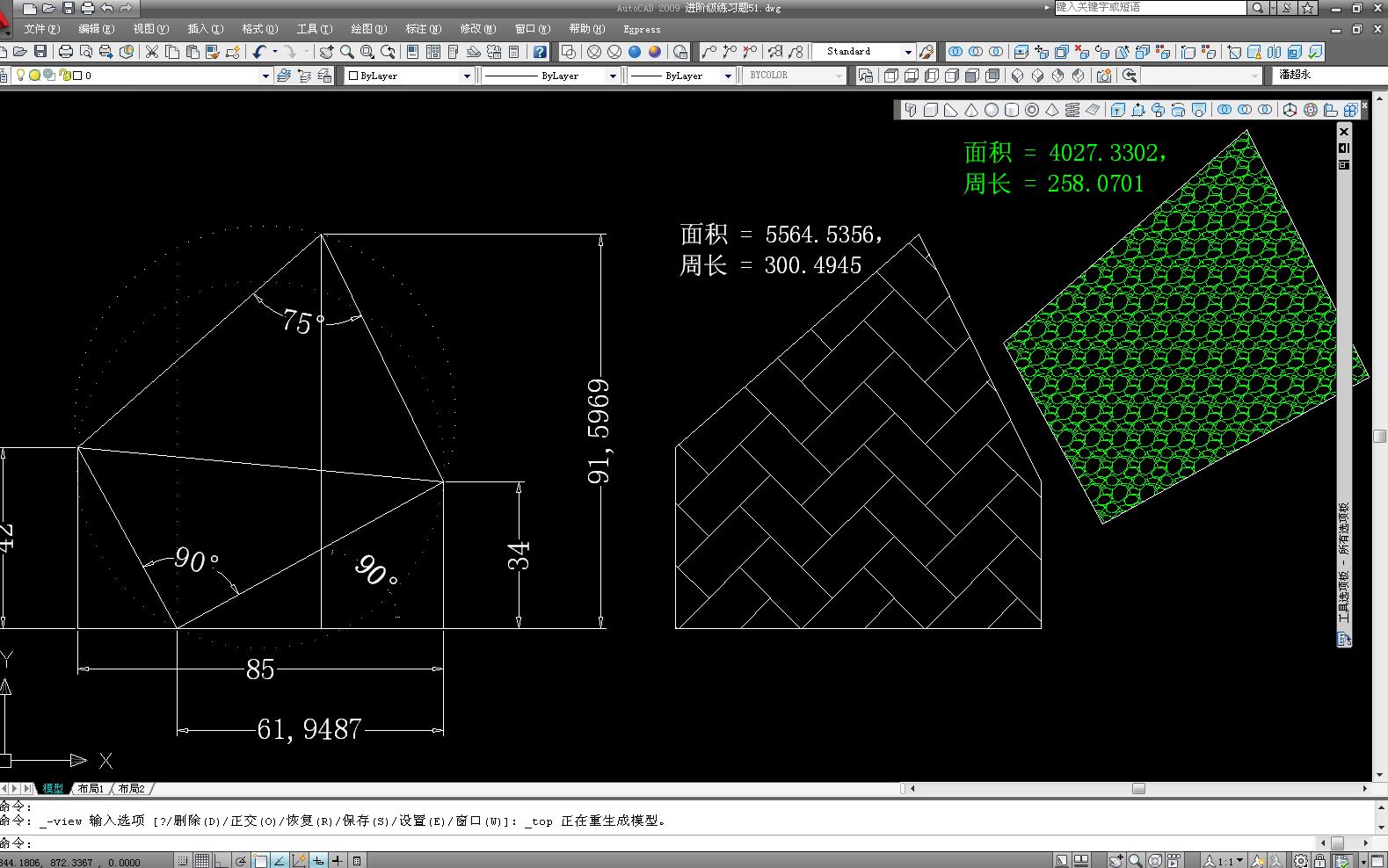This screenshot has height=868, width=1388.
Task: Click the Cut scissors icon
Action: tap(152, 52)
